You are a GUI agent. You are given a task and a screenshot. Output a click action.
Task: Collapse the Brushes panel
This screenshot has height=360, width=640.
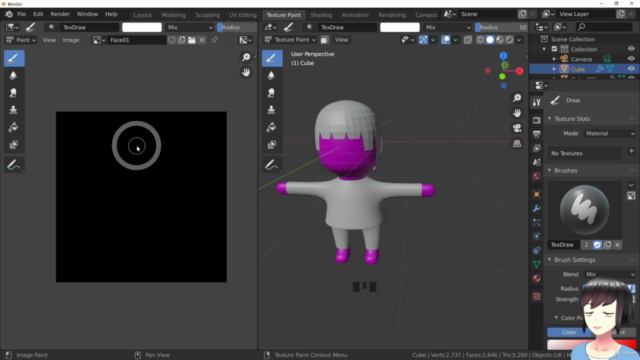pyautogui.click(x=549, y=170)
